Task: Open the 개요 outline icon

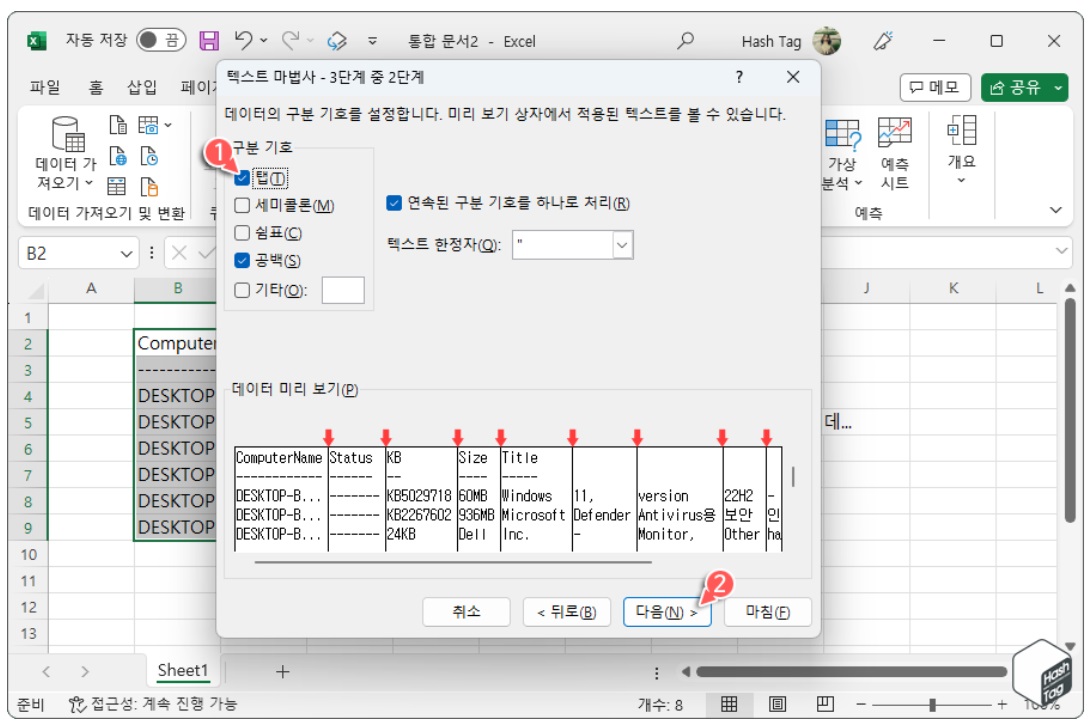Action: point(961,130)
